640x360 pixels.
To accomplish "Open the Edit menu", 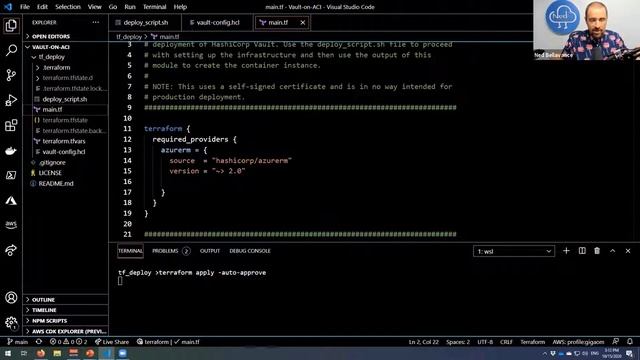I will click(42, 7).
